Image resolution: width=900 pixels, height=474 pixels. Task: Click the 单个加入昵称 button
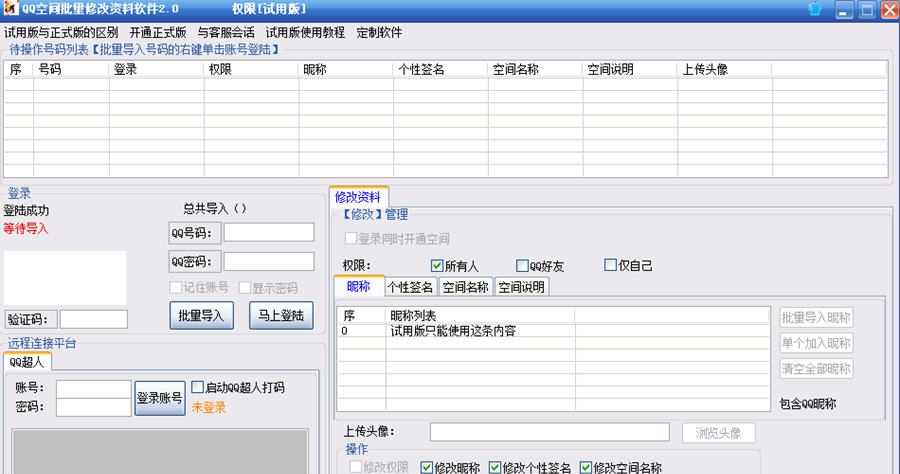pyautogui.click(x=816, y=343)
